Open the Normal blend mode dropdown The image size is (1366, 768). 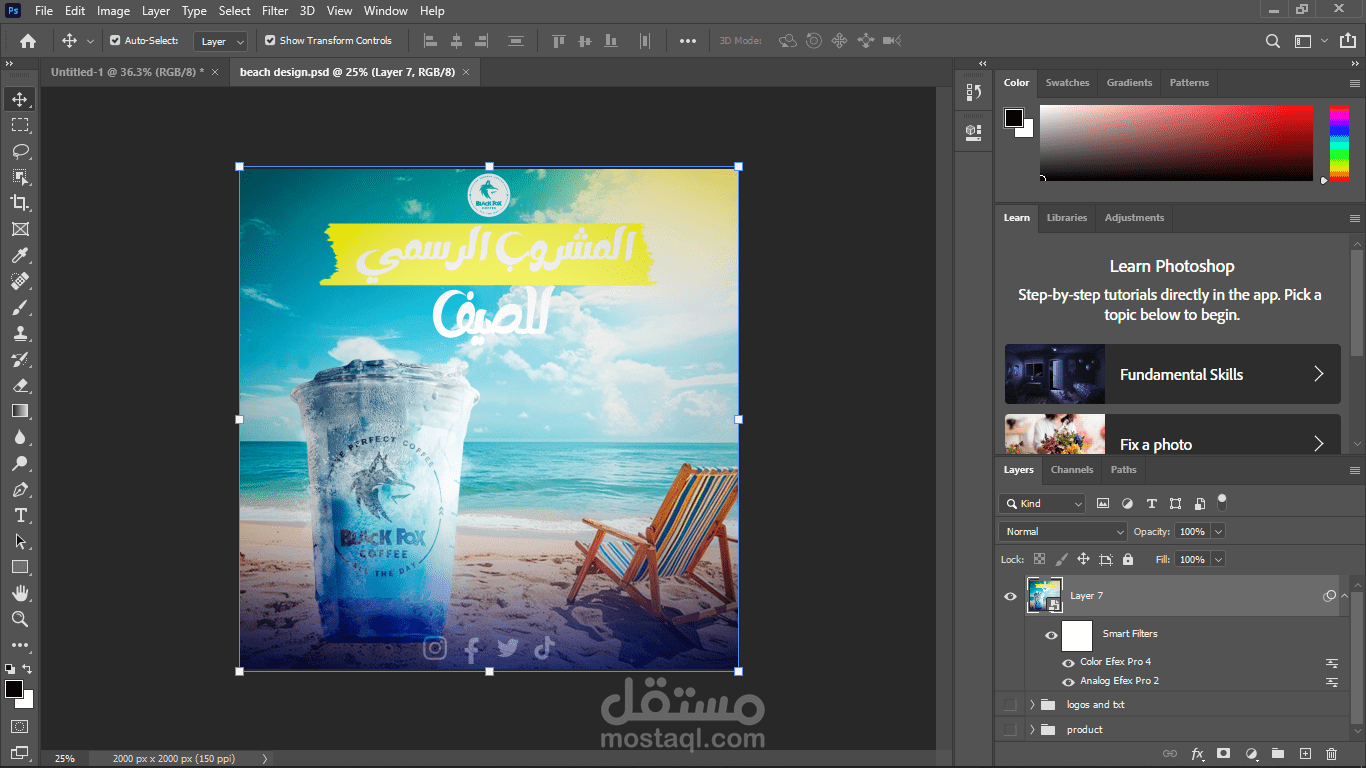tap(1063, 532)
